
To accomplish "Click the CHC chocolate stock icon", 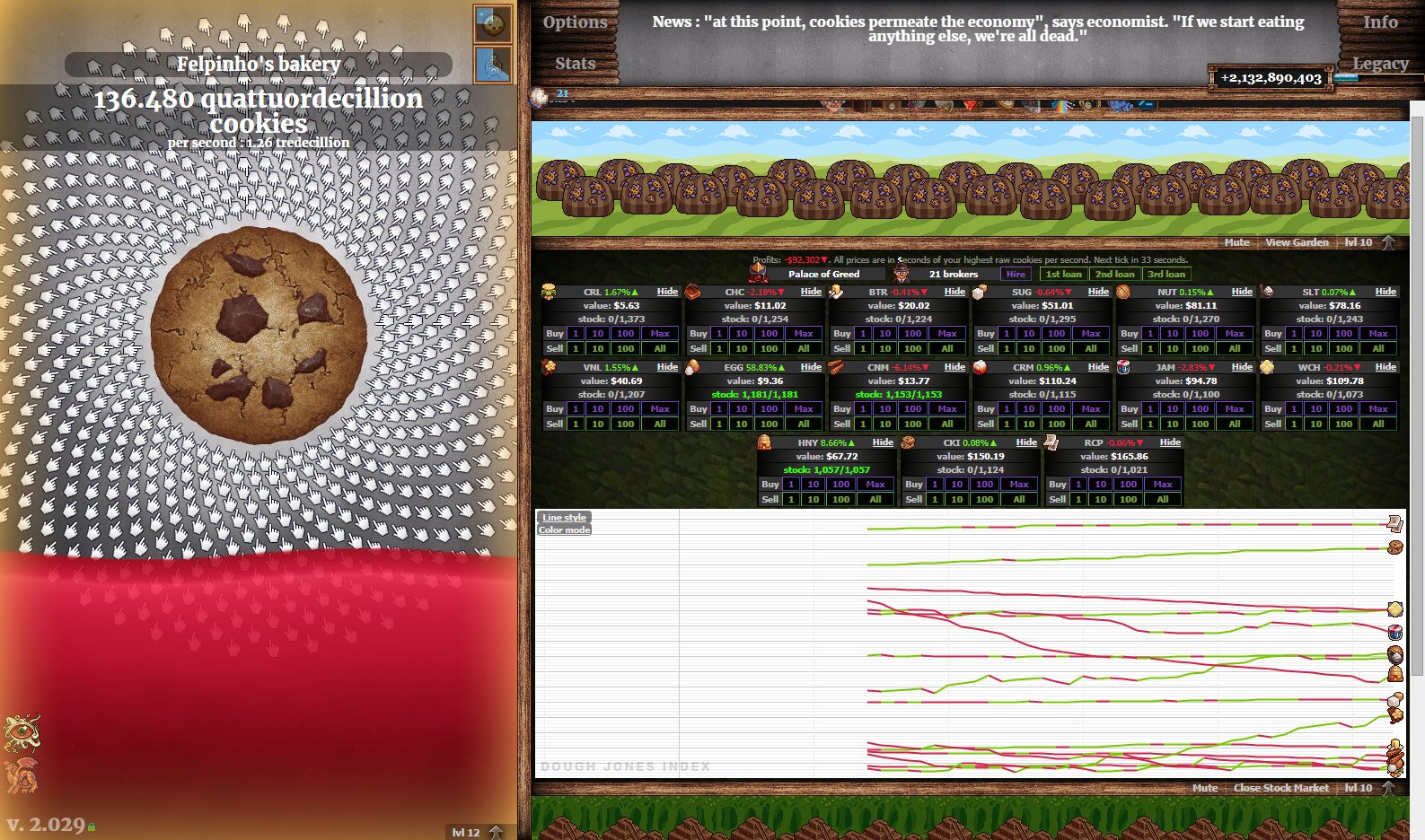I will point(692,292).
